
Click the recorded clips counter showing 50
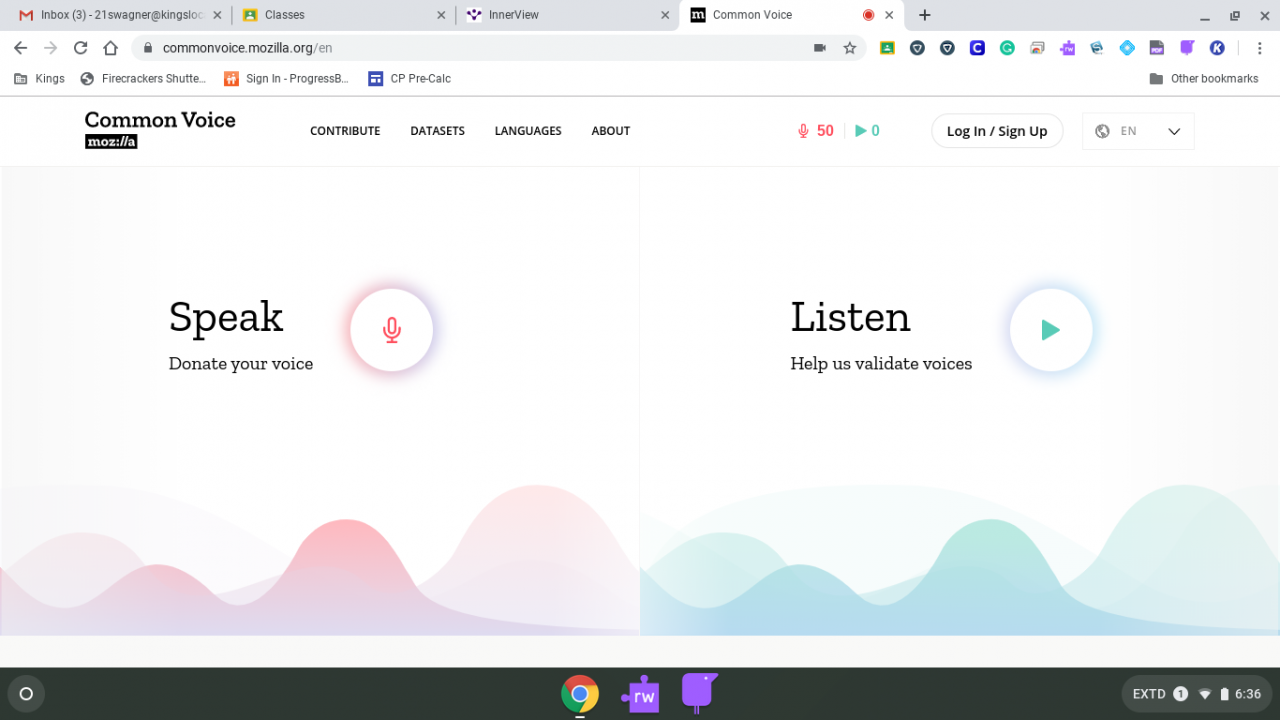(x=815, y=131)
